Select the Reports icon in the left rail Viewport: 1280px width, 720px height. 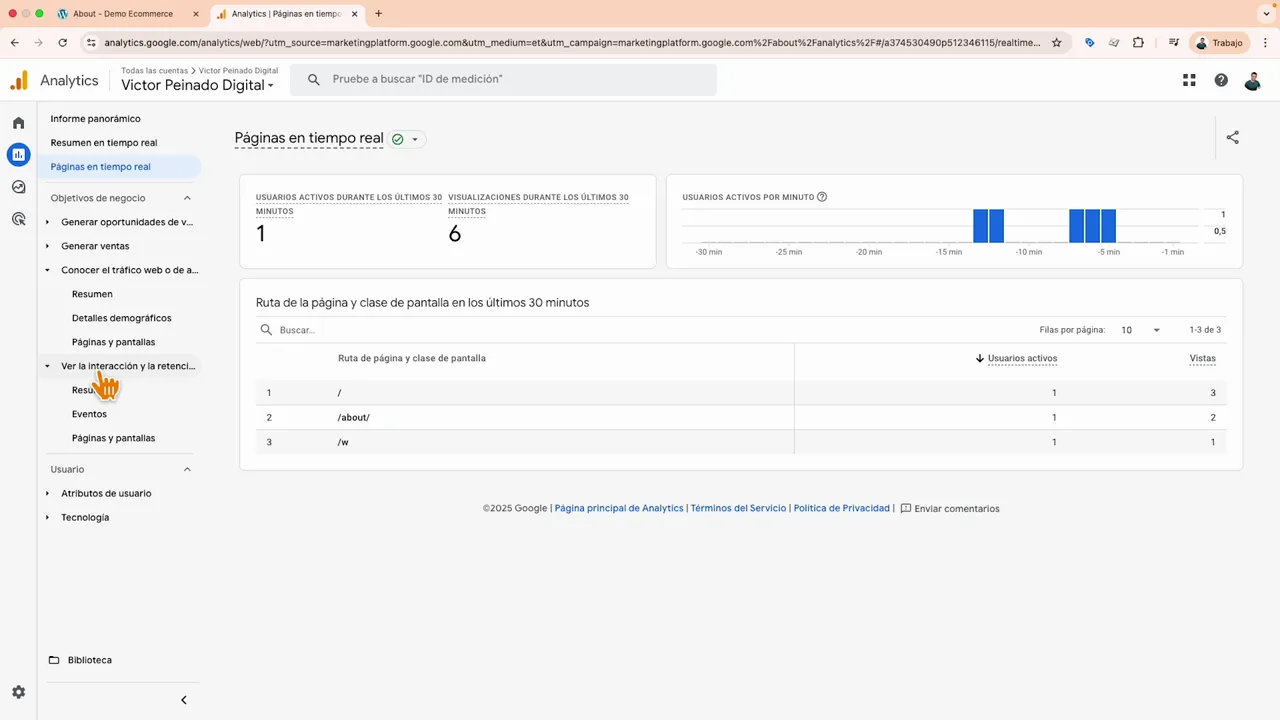(18, 154)
